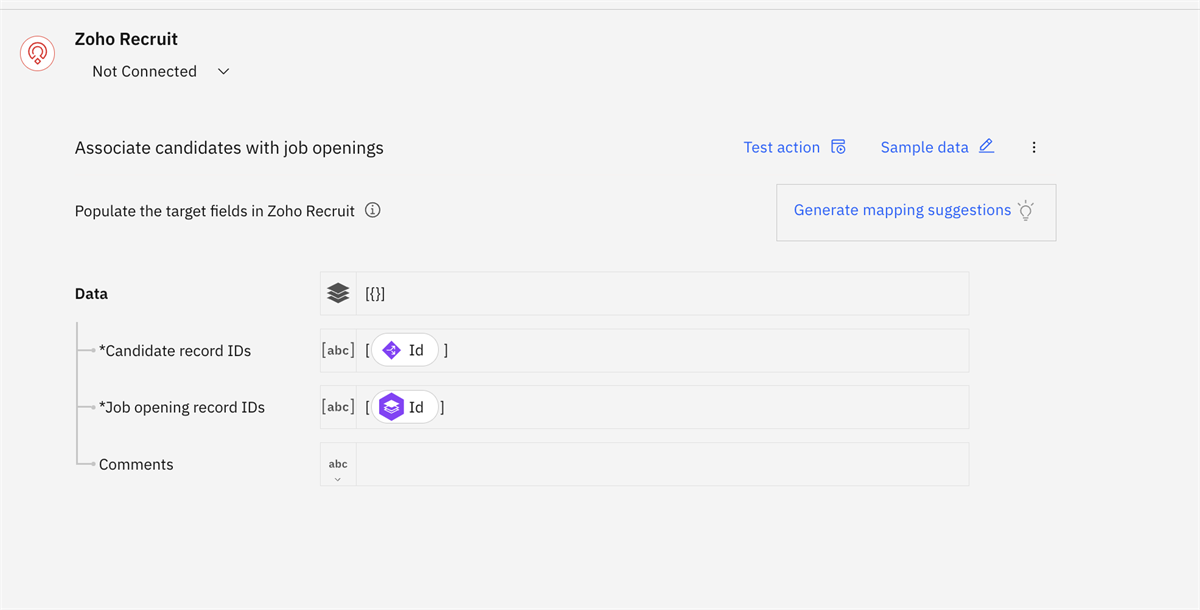This screenshot has width=1200, height=610.
Task: Click the Test action link
Action: [781, 147]
